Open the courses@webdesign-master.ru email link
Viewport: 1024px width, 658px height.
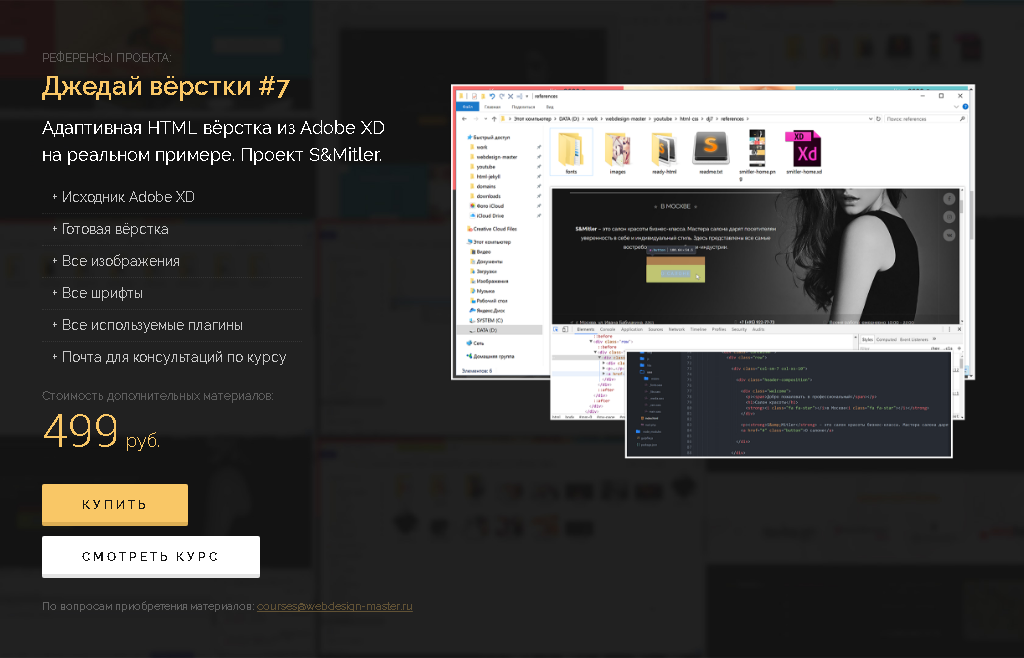coord(334,606)
